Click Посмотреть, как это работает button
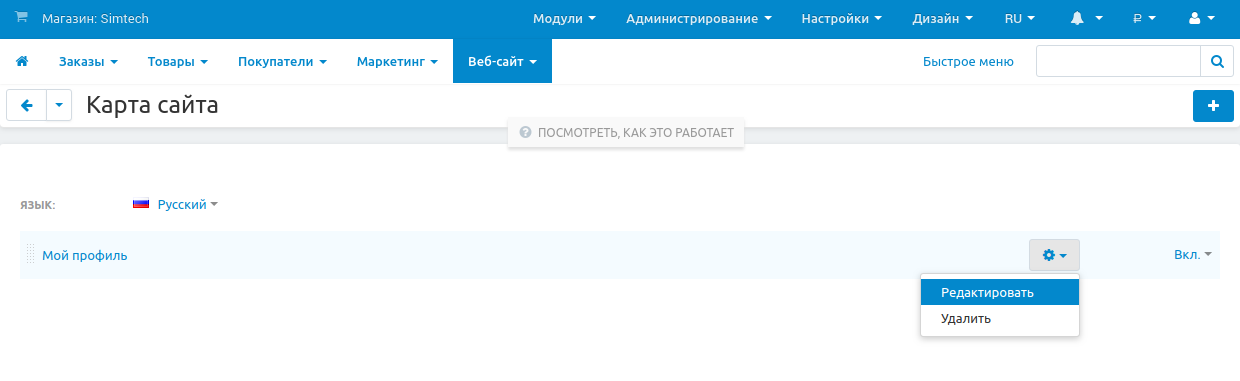The height and width of the screenshot is (381, 1240). pos(626,132)
